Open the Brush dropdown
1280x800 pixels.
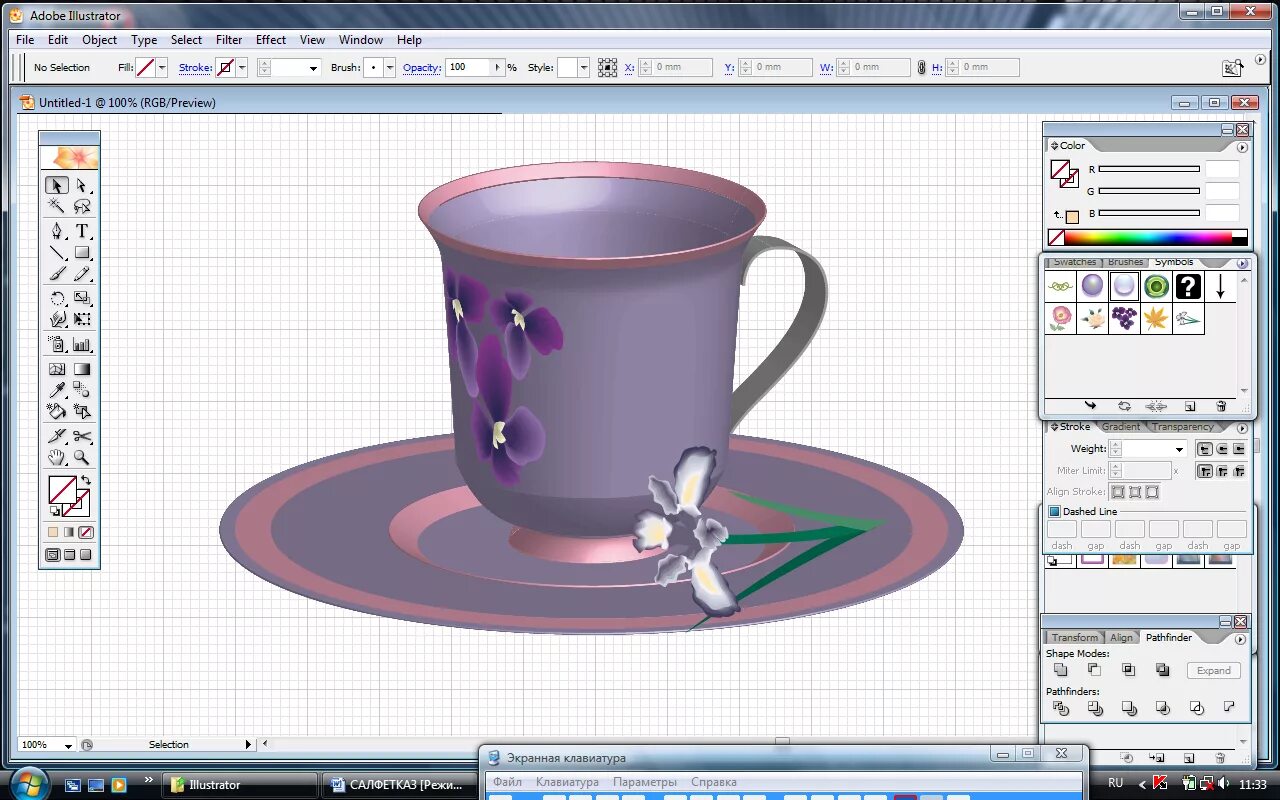pyautogui.click(x=390, y=68)
